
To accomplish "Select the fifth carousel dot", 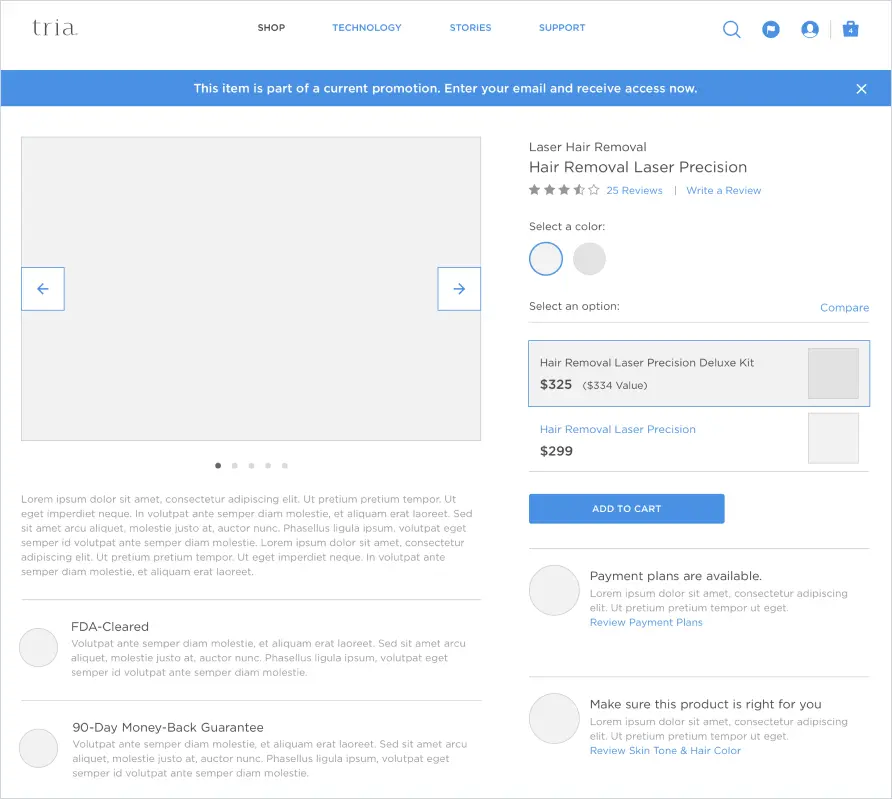I will click(285, 466).
